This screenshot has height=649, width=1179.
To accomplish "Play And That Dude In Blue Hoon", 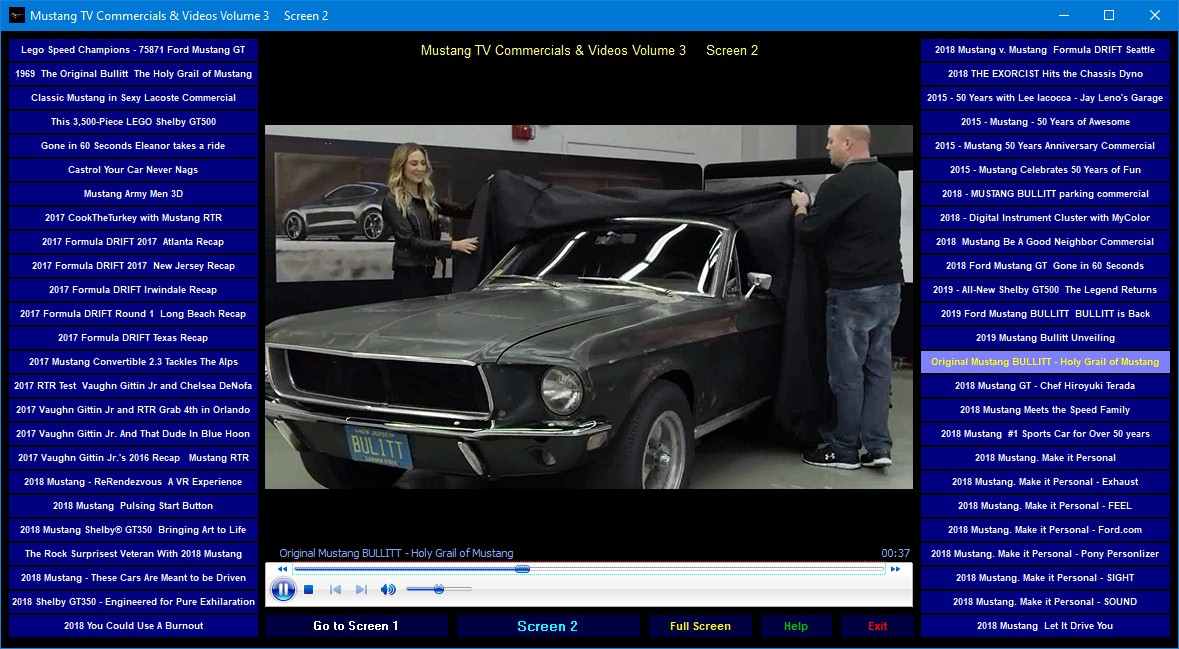I will point(133,434).
